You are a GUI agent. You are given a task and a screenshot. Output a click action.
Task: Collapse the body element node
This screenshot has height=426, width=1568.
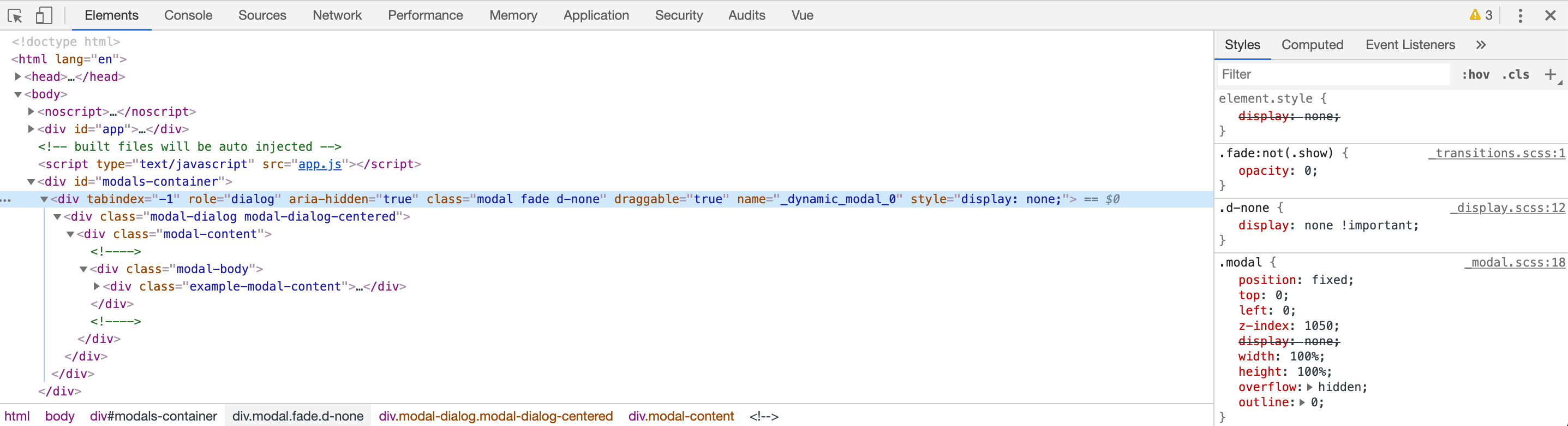point(18,94)
